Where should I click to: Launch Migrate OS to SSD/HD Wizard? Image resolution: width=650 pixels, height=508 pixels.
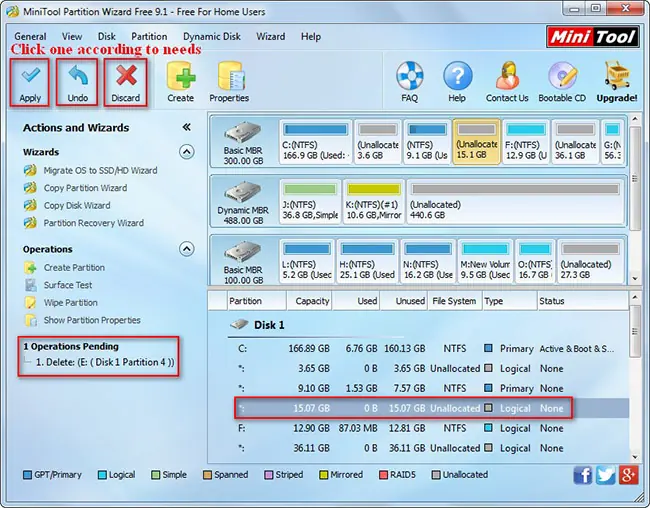[100, 170]
